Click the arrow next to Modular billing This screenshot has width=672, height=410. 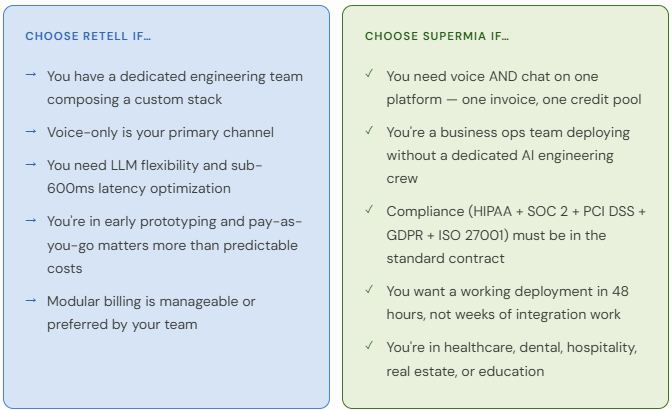click(31, 300)
